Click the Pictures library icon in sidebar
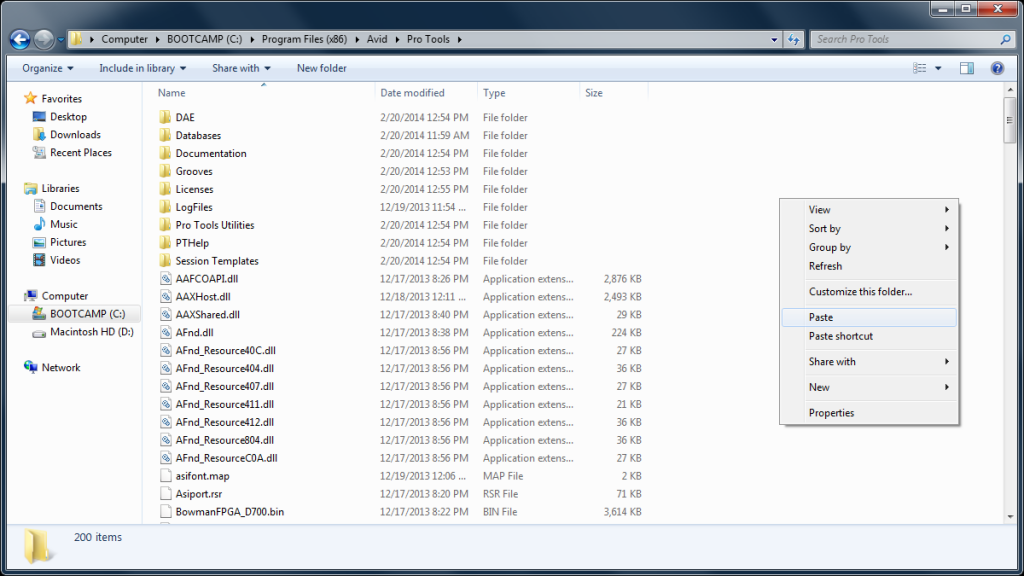Viewport: 1024px width, 576px height. click(x=41, y=242)
